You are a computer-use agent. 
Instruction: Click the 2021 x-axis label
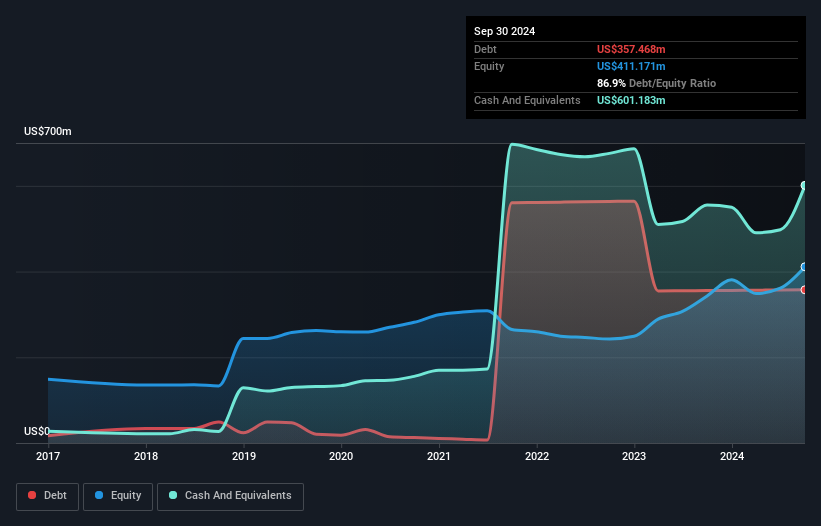tap(439, 456)
